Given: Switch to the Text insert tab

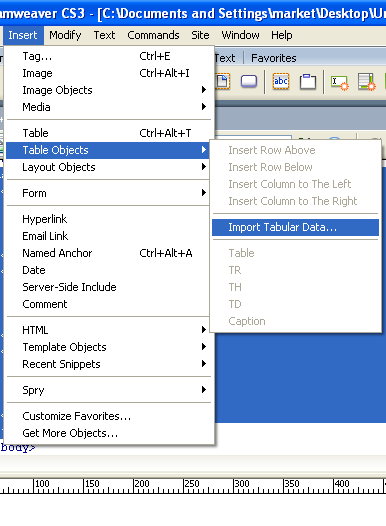Looking at the screenshot, I should [x=225, y=58].
